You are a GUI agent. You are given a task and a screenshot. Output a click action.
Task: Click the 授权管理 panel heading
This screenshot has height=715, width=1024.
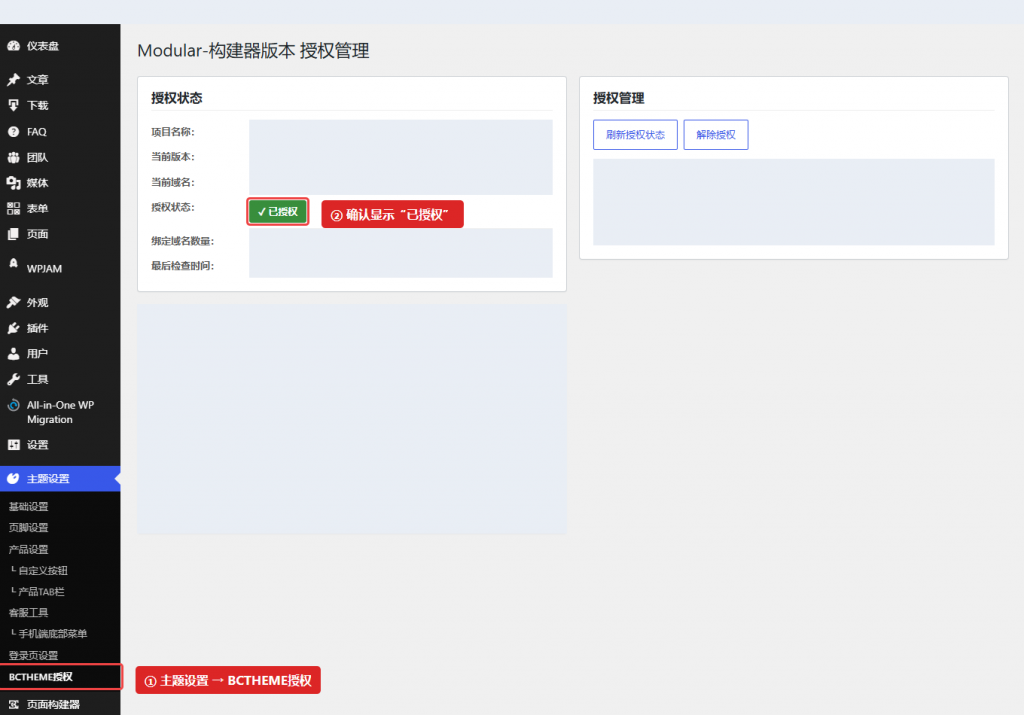[x=618, y=98]
